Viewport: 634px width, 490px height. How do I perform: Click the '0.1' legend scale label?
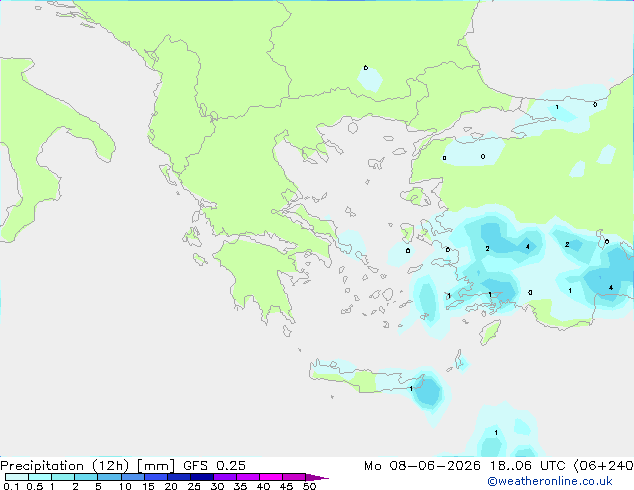tap(11, 486)
